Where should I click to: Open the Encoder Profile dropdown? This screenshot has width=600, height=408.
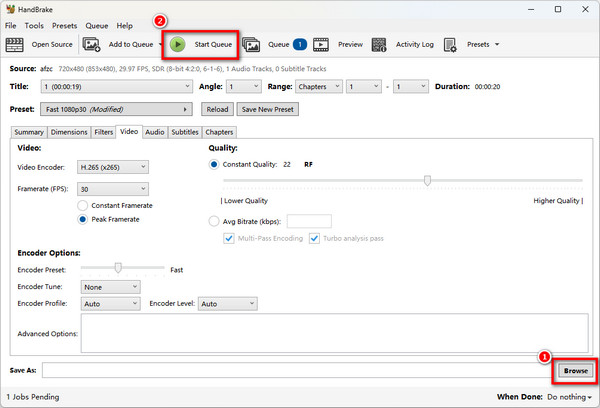coord(111,304)
